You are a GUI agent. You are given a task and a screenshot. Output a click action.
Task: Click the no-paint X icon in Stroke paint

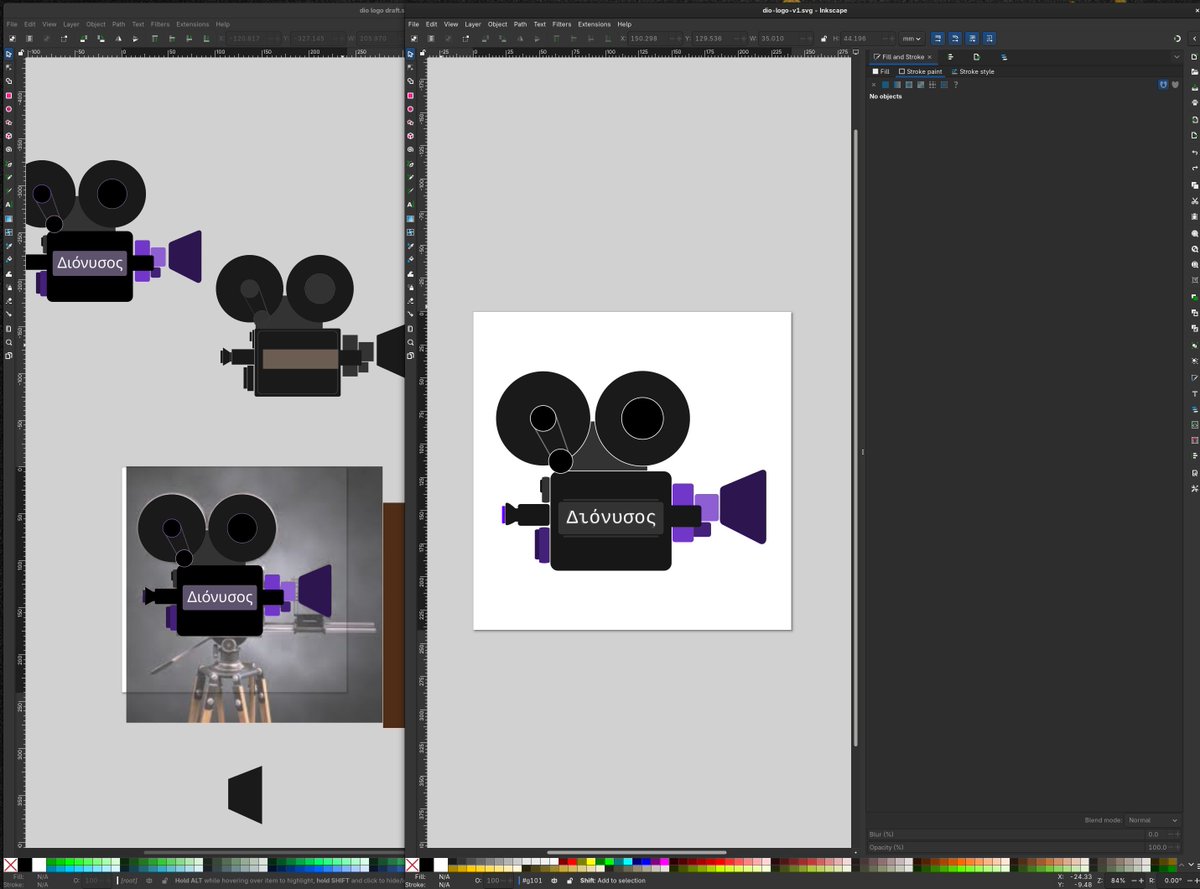tap(873, 84)
